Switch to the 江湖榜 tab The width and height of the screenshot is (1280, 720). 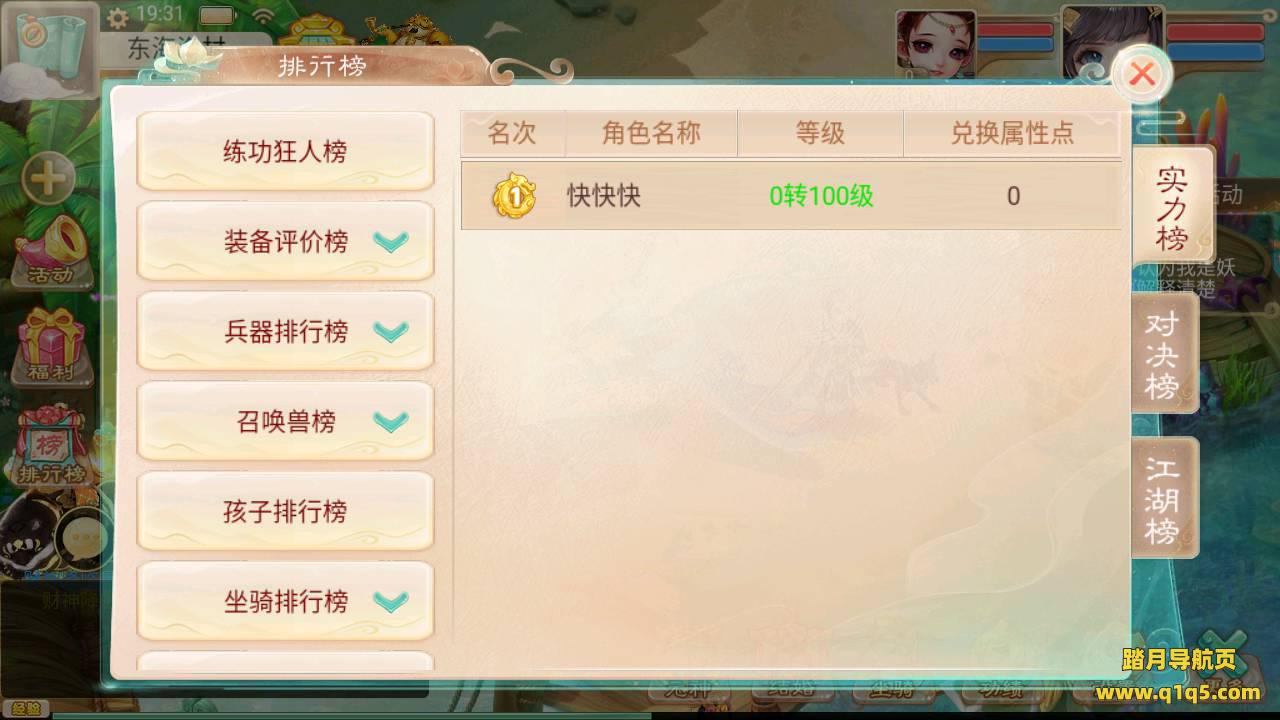point(1164,500)
